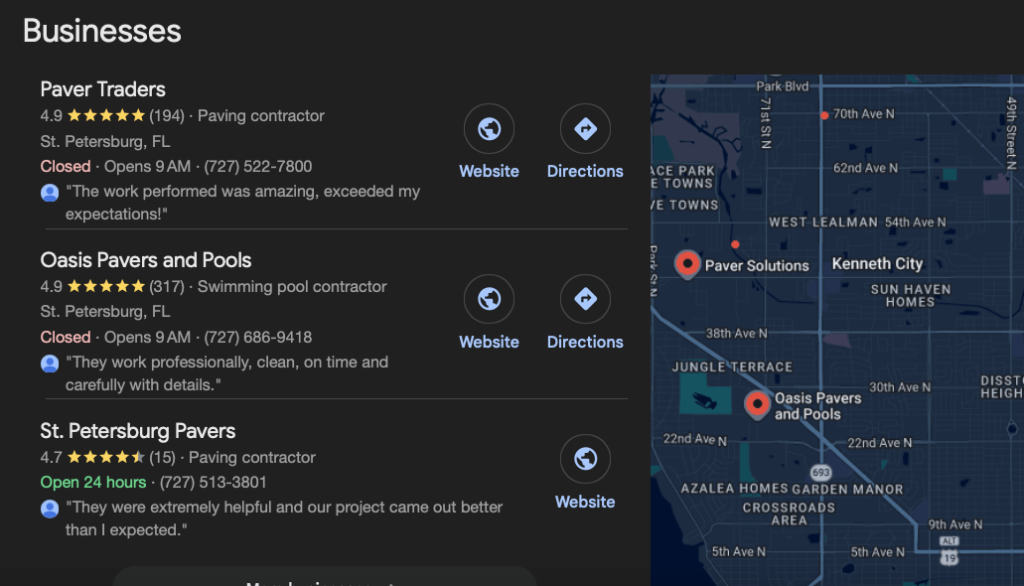Click Kenneth City label on map

tap(877, 264)
